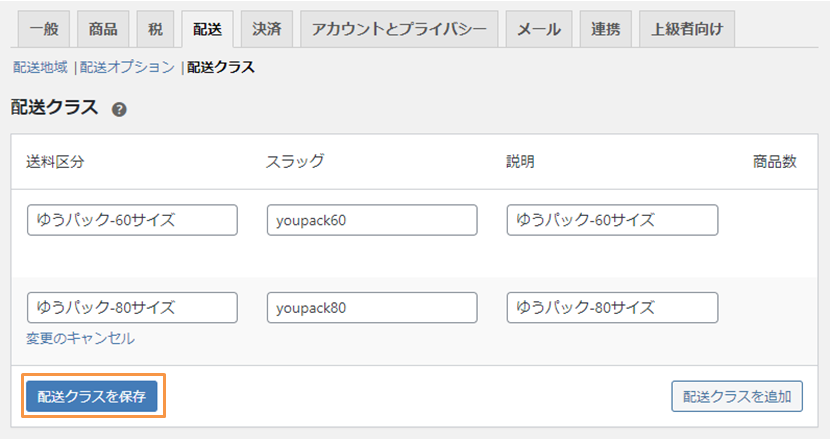Click 配送クラスを追加 button

737,396
